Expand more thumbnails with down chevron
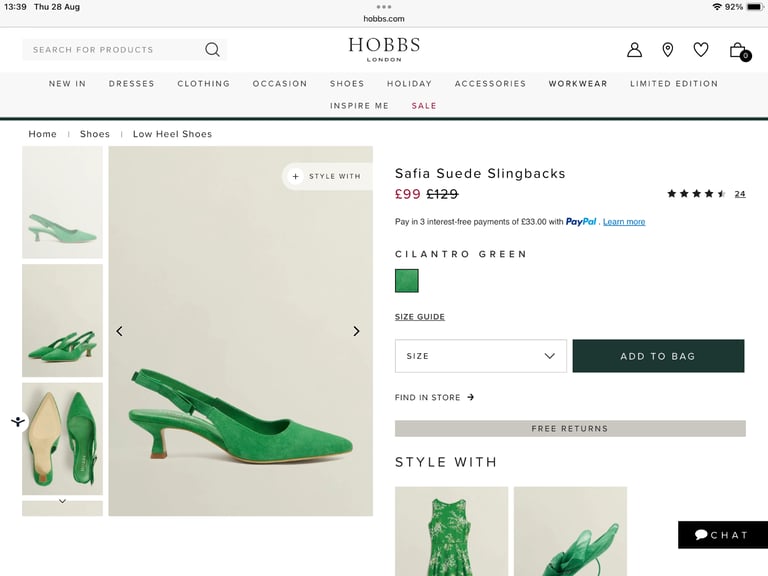Image resolution: width=768 pixels, height=576 pixels. pyautogui.click(x=62, y=501)
